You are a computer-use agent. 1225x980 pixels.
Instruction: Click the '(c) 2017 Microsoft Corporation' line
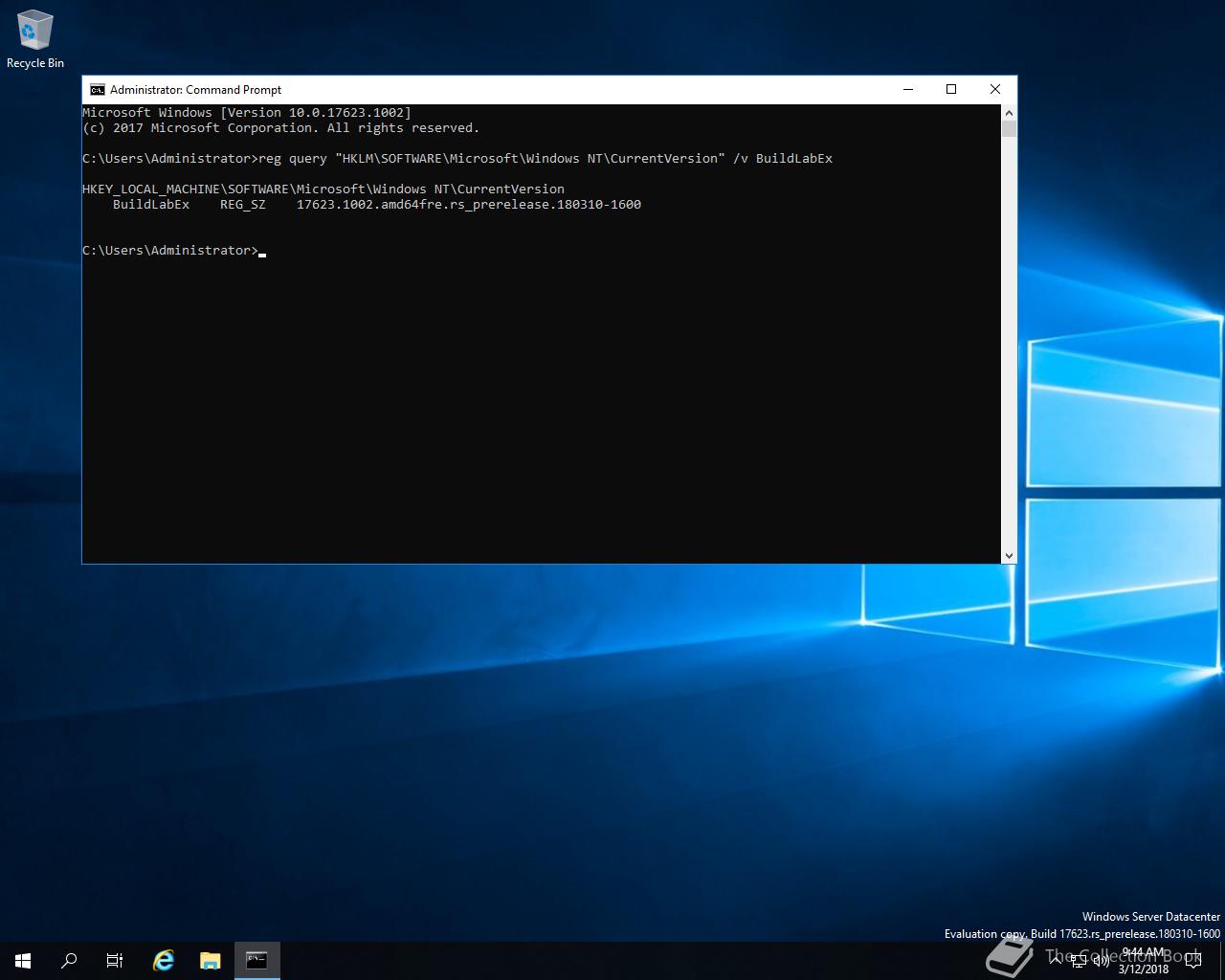pos(281,128)
